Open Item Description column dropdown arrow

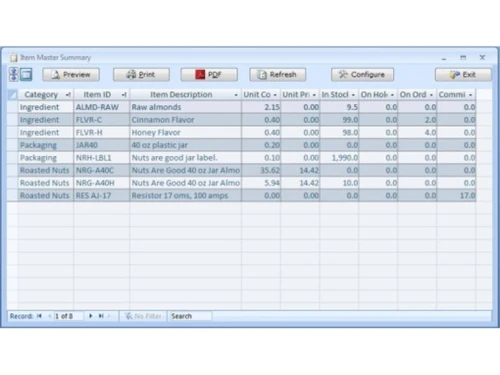(x=236, y=95)
